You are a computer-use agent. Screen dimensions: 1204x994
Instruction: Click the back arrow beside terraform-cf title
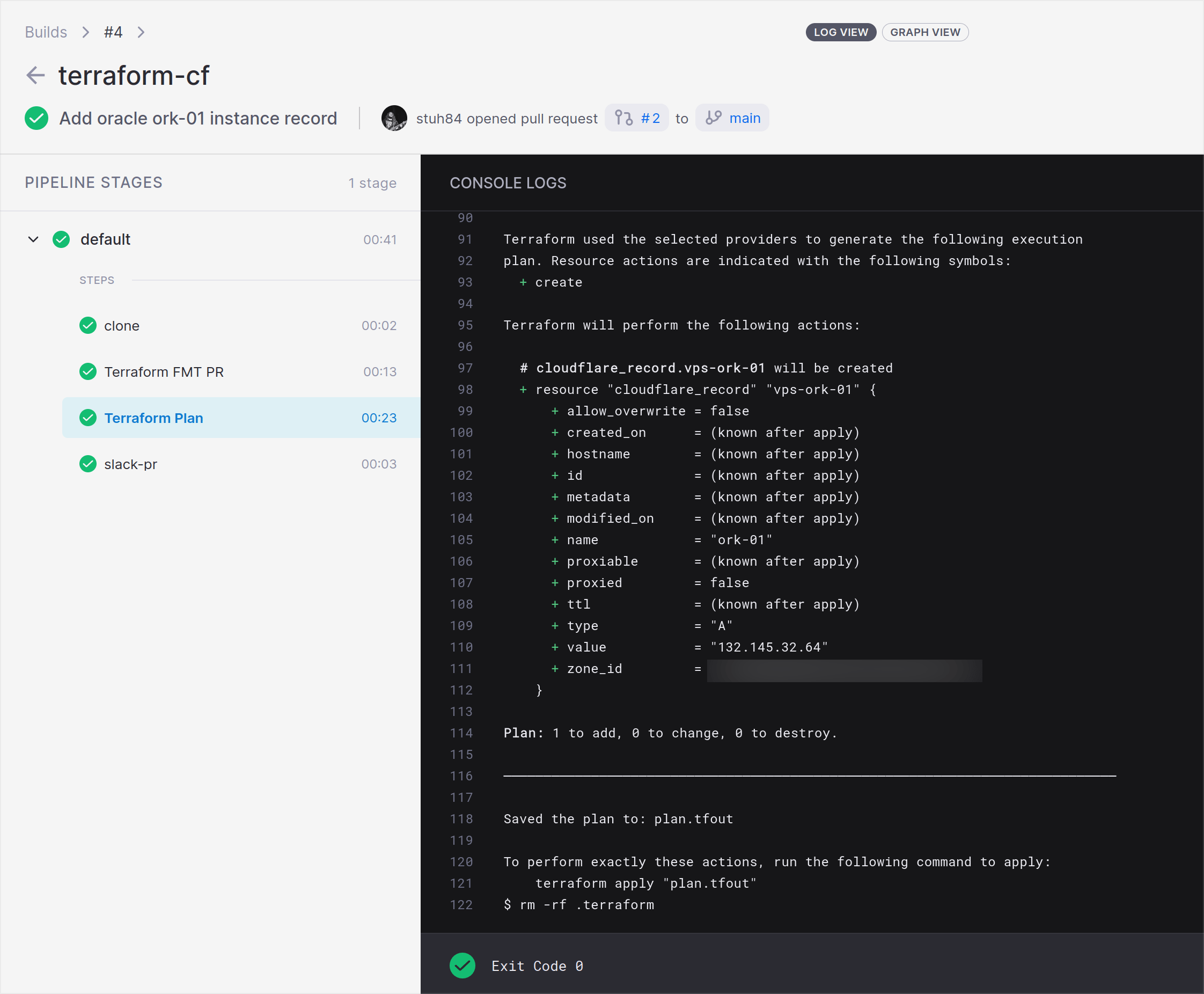tap(35, 75)
